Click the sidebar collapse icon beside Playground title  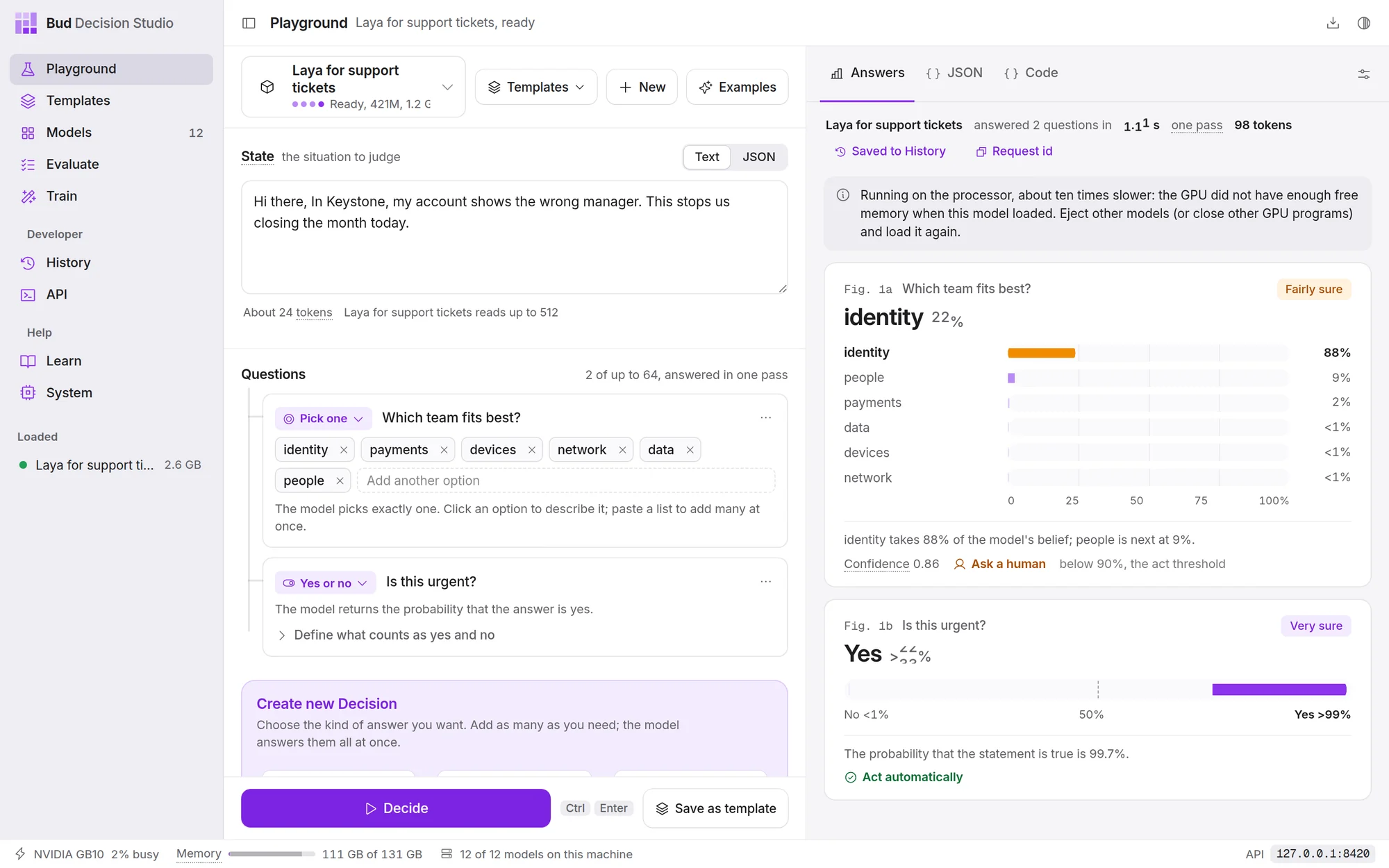pyautogui.click(x=249, y=23)
